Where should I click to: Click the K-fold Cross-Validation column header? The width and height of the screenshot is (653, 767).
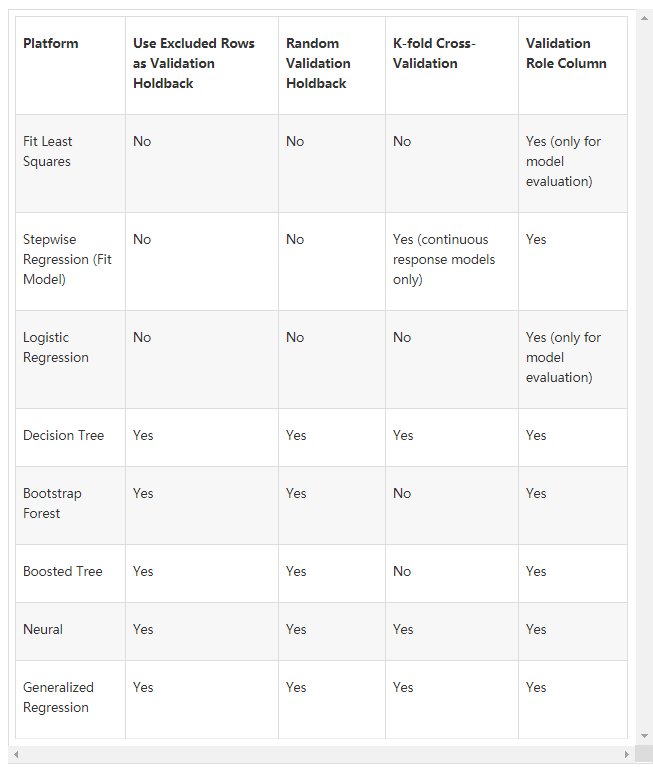click(x=434, y=54)
